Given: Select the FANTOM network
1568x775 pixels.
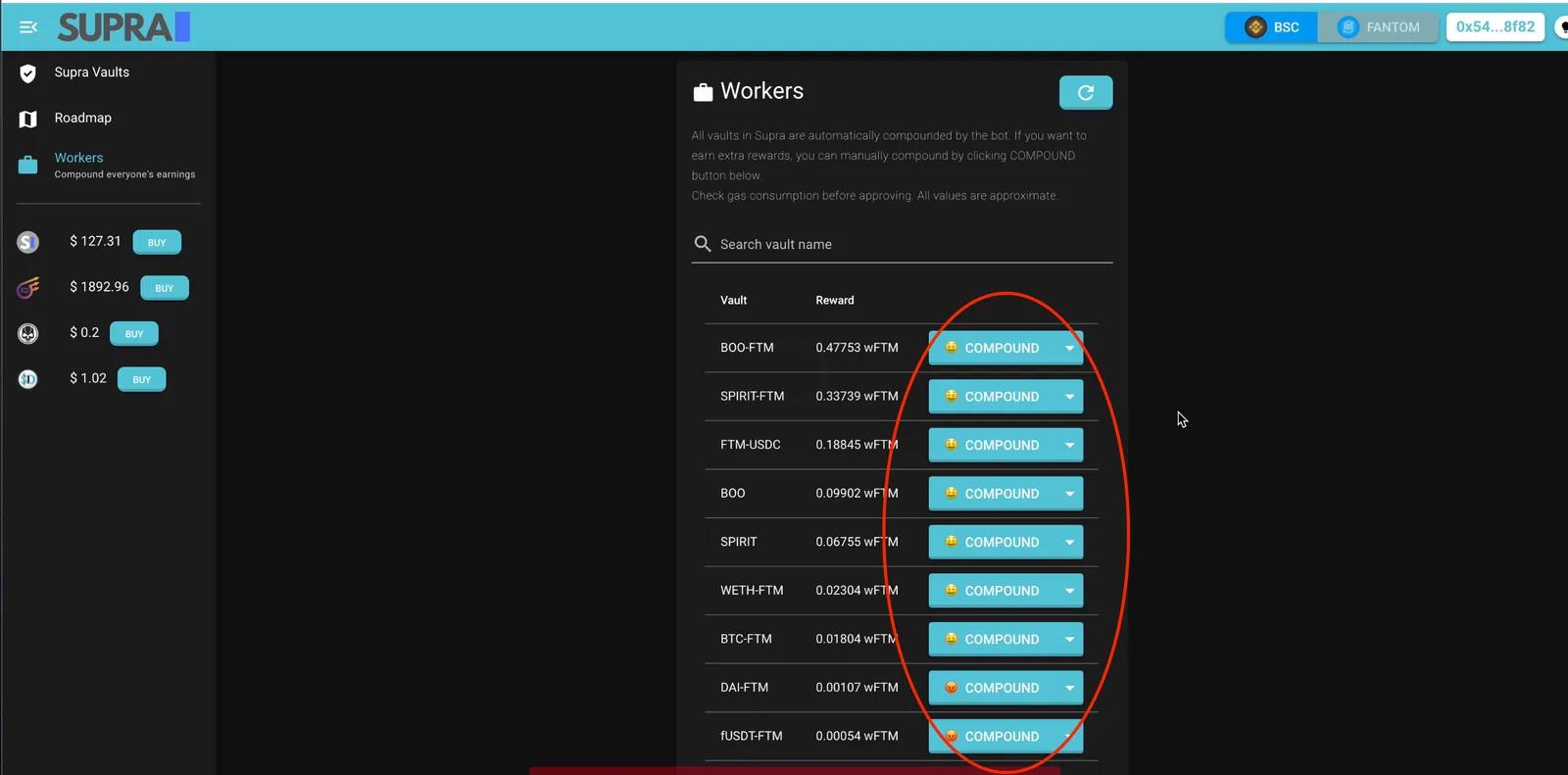Looking at the screenshot, I should pos(1378,27).
